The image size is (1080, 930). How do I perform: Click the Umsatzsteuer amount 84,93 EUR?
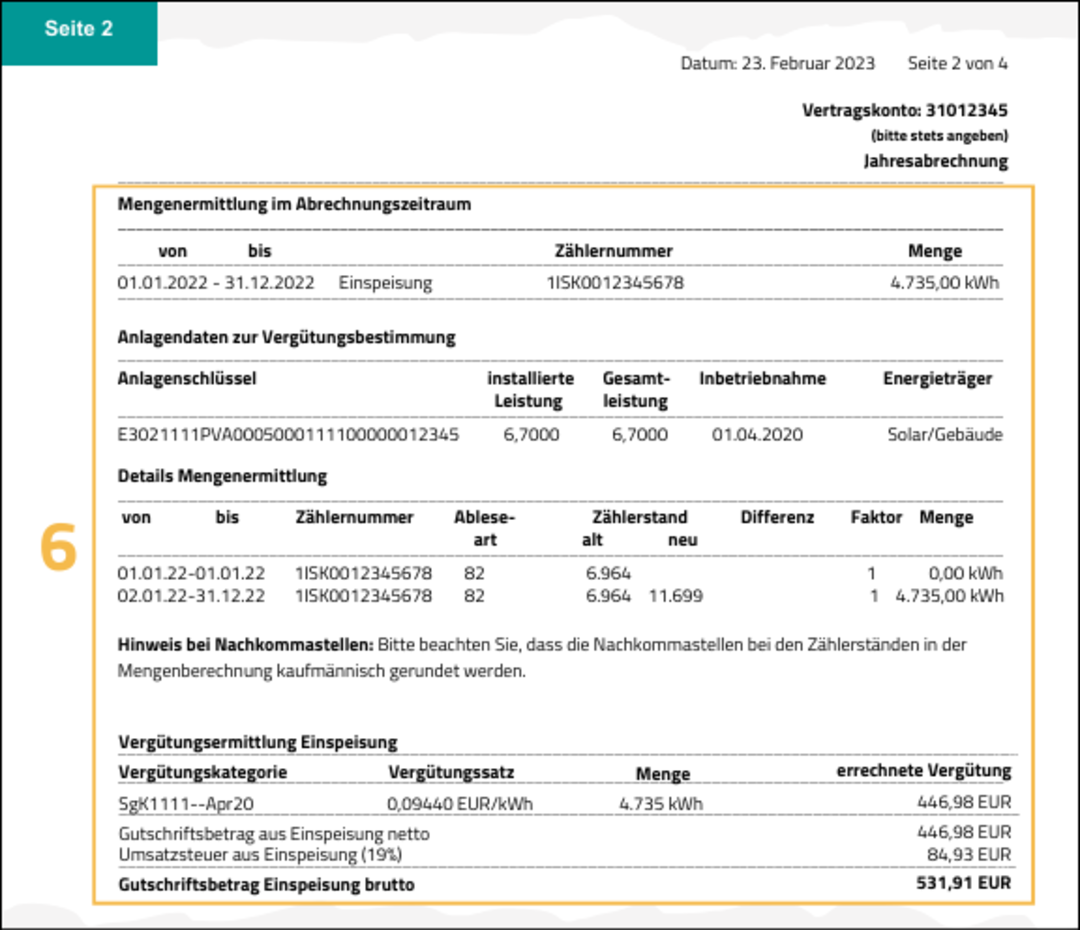969,855
